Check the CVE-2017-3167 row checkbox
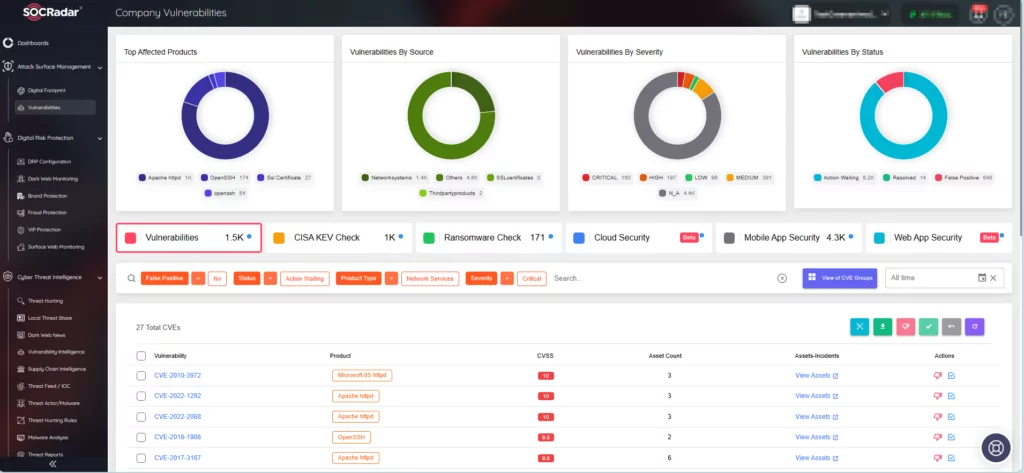This screenshot has width=1024, height=473. 141,457
